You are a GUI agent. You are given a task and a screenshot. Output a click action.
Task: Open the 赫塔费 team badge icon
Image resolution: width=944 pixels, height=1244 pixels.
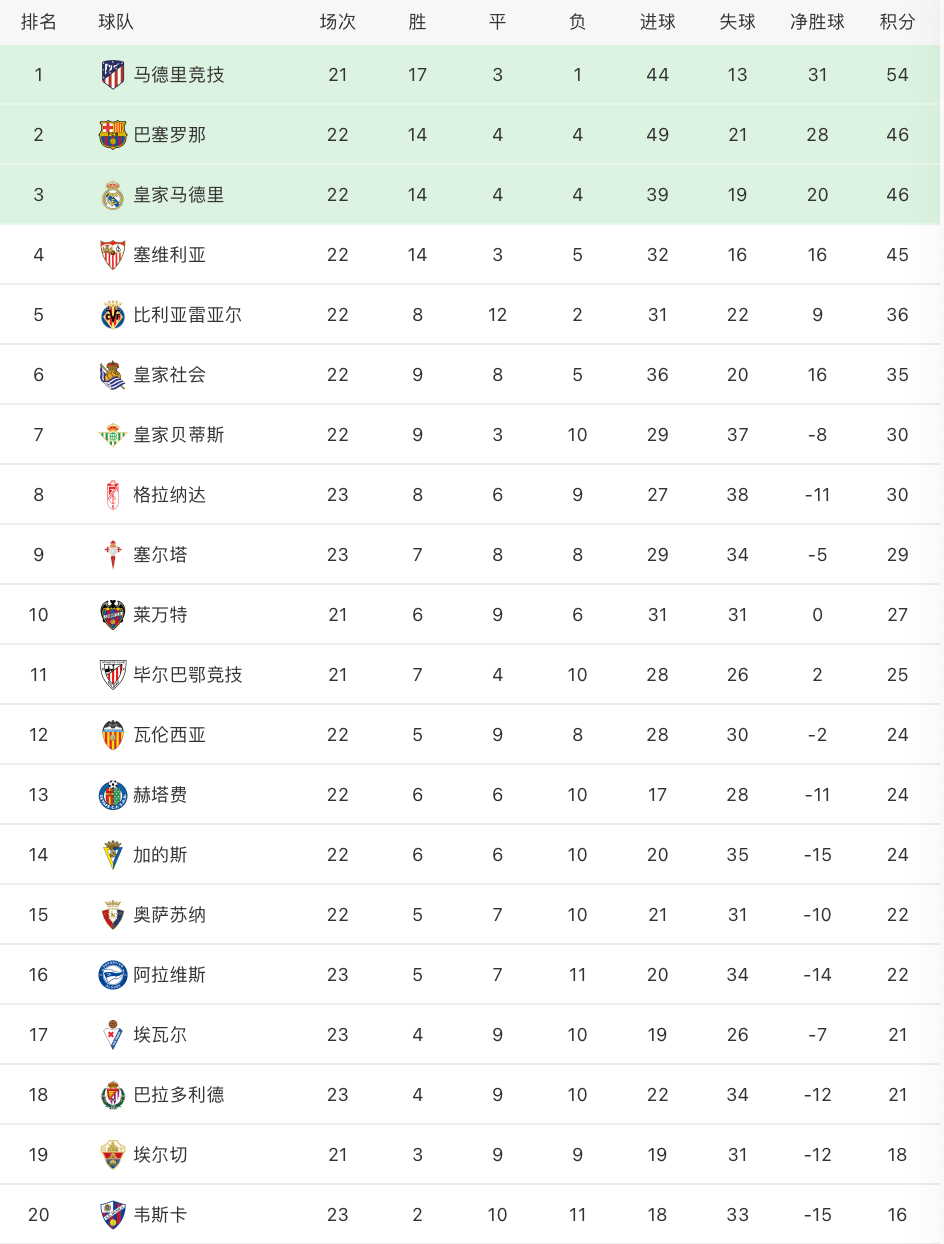click(x=113, y=795)
